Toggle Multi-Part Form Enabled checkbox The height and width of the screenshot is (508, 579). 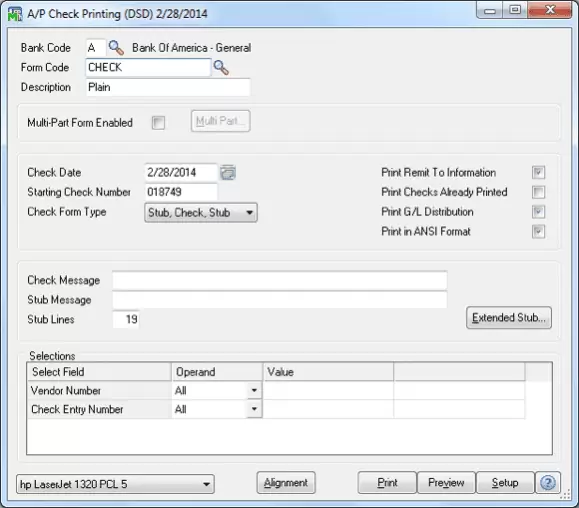click(158, 123)
